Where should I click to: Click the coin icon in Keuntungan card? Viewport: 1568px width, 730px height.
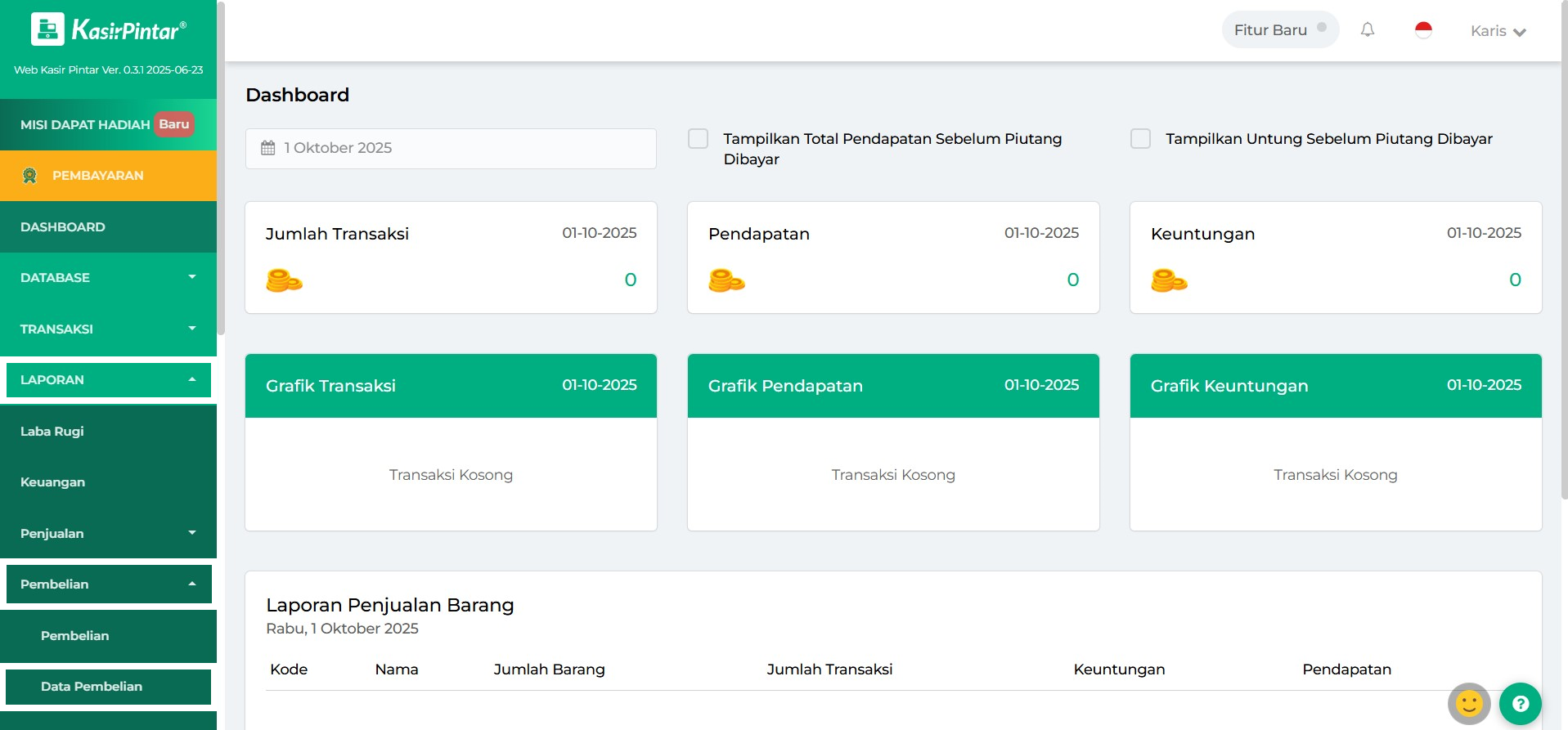(x=1169, y=280)
